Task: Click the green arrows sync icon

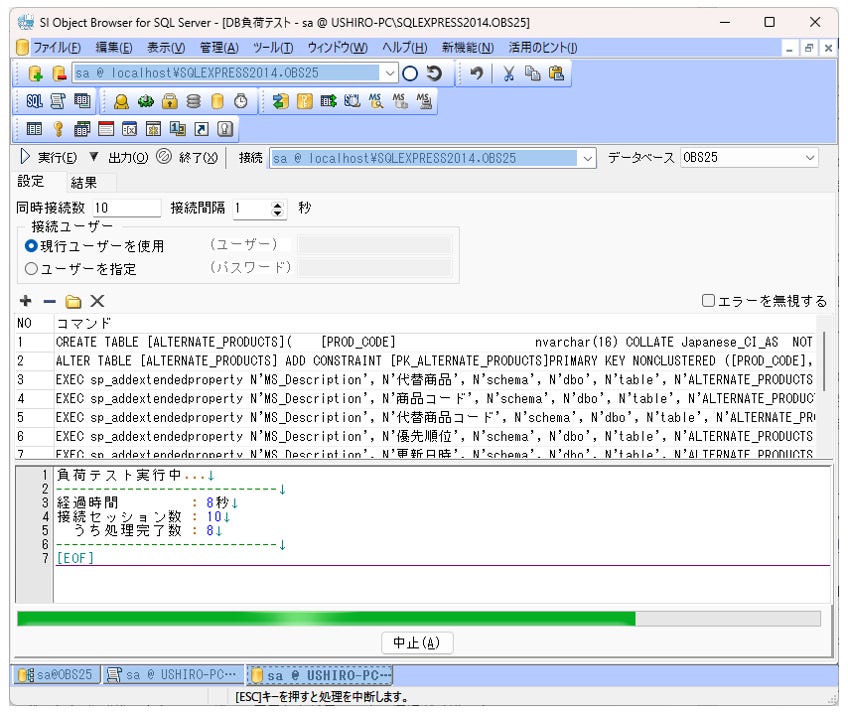Action: pos(280,101)
